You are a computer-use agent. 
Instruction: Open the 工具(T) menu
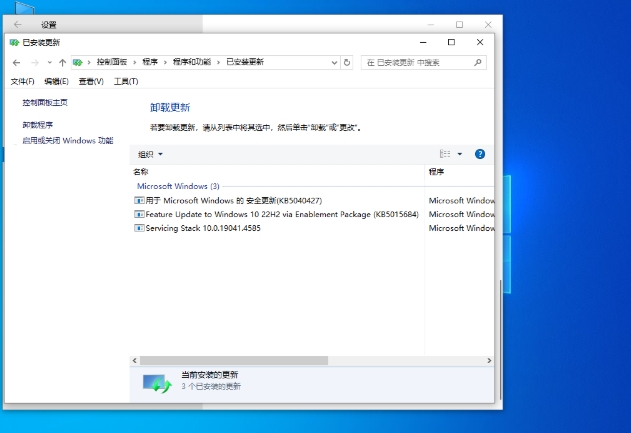pos(126,81)
